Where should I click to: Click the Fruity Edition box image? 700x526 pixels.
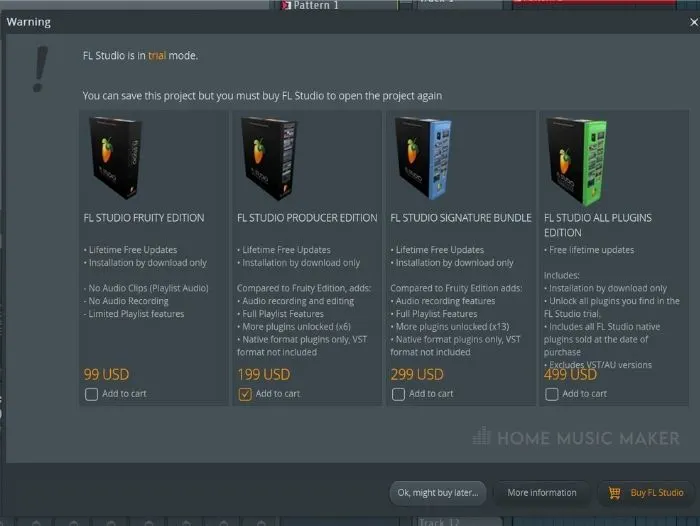(116, 158)
